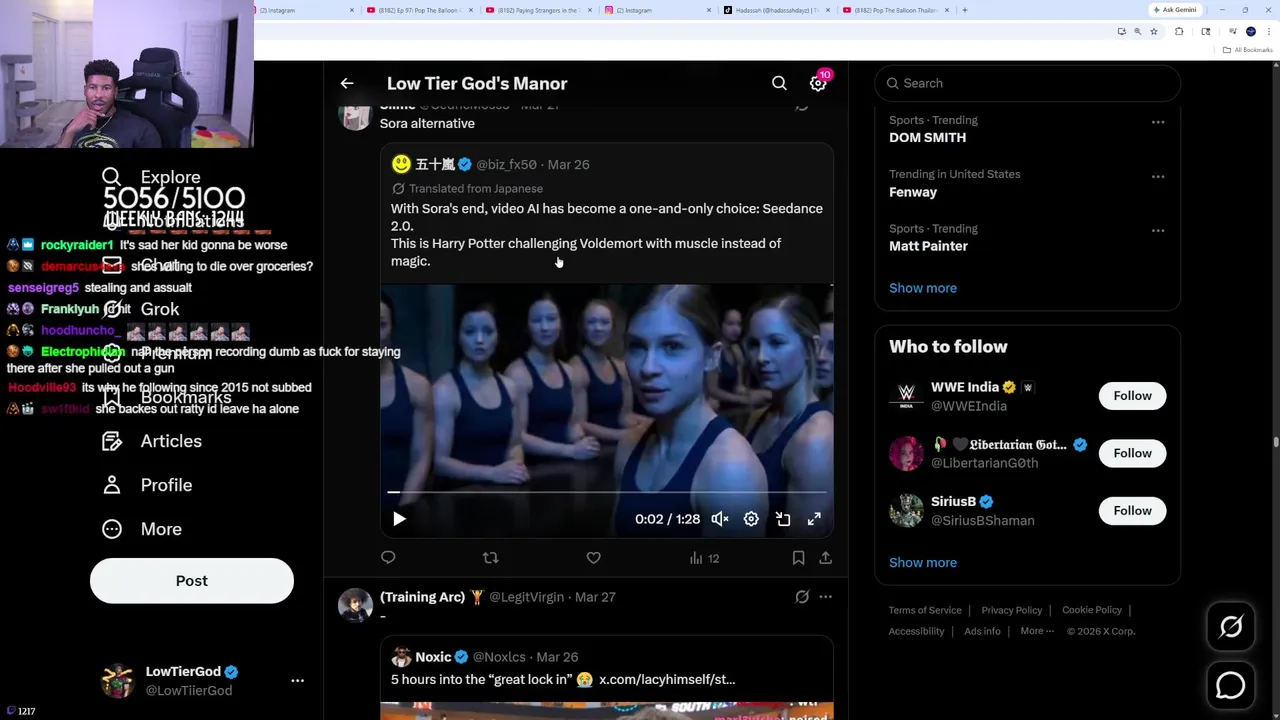This screenshot has width=1280, height=720.
Task: Like the Sora alternative post
Action: (593, 558)
